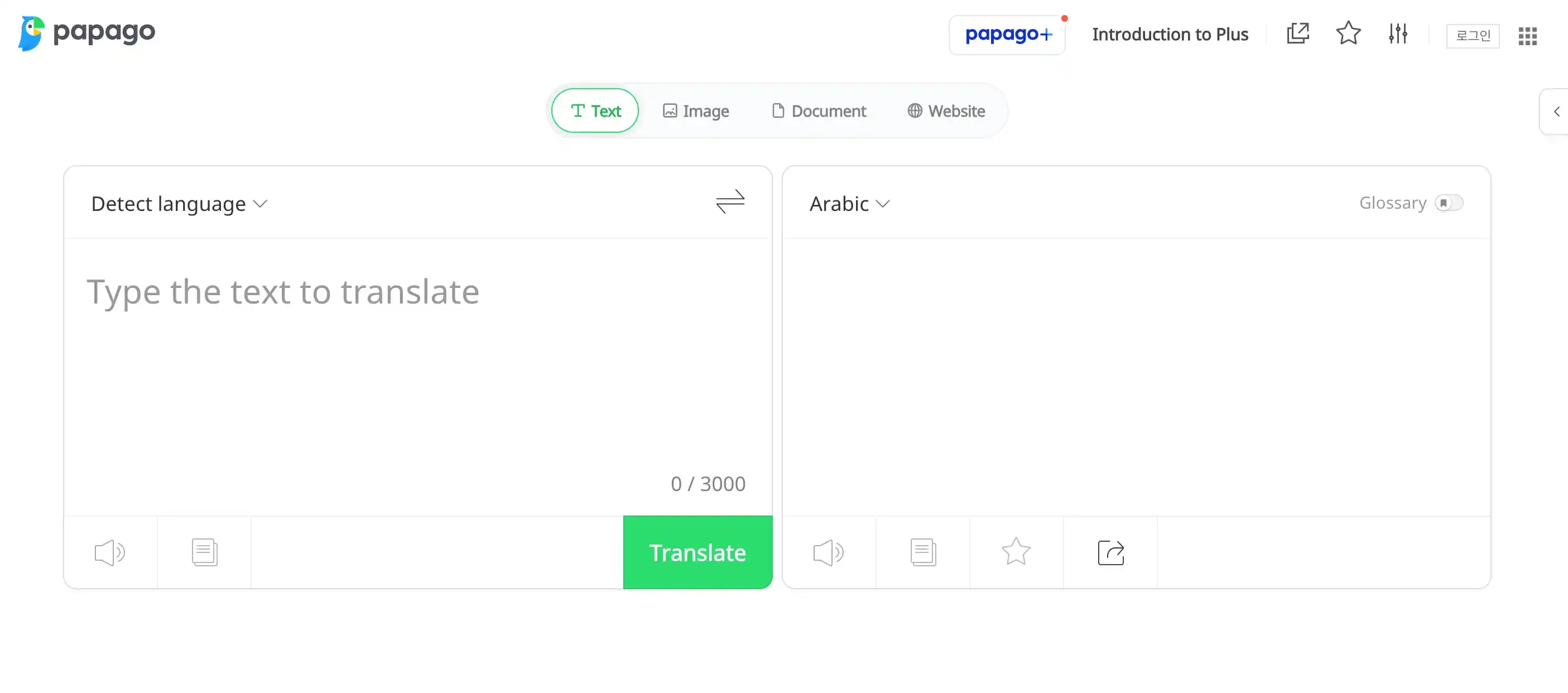This screenshot has height=693, width=1568.
Task: Star the translation as favorite
Action: click(x=1016, y=552)
